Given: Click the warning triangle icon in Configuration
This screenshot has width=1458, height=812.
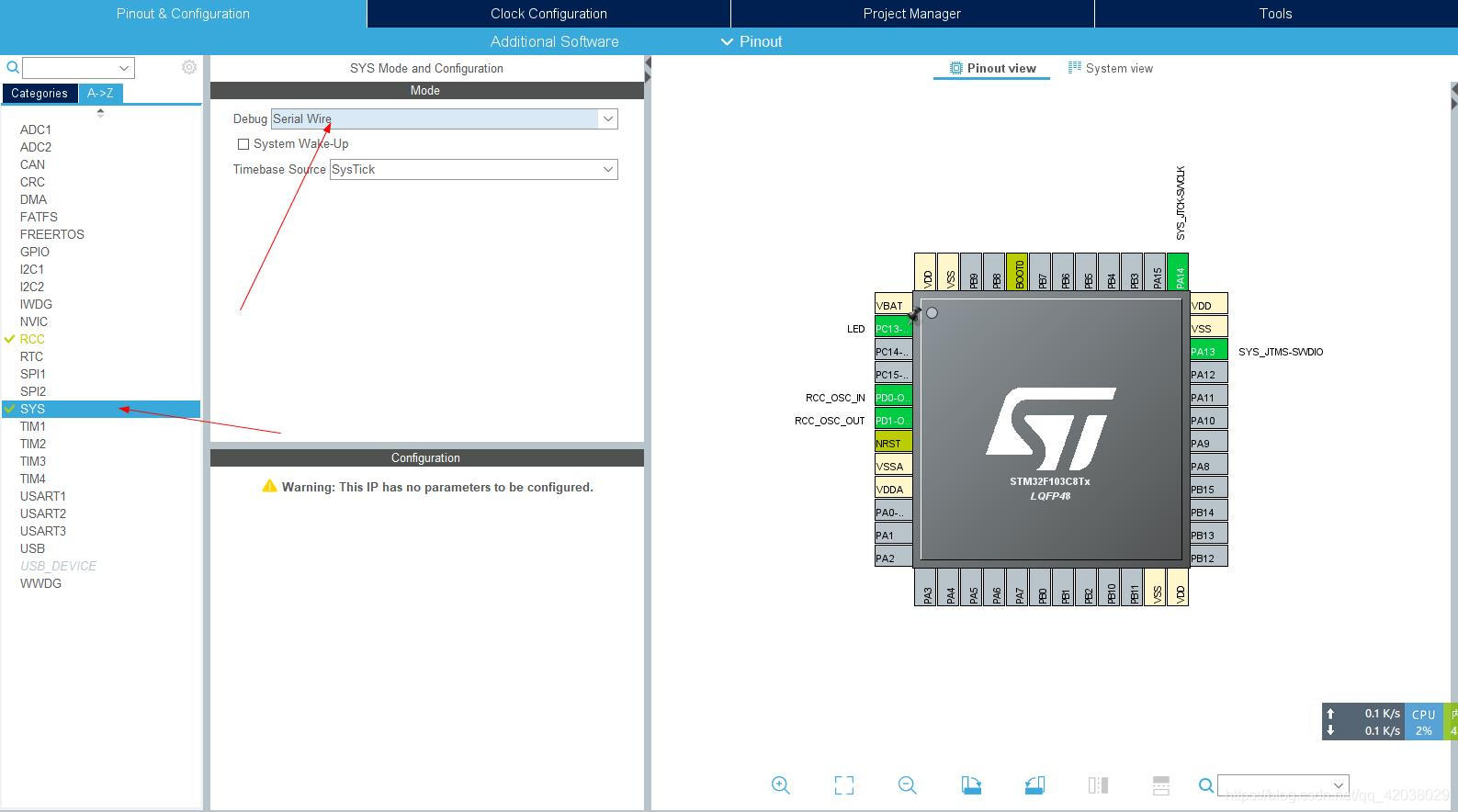Looking at the screenshot, I should (269, 486).
